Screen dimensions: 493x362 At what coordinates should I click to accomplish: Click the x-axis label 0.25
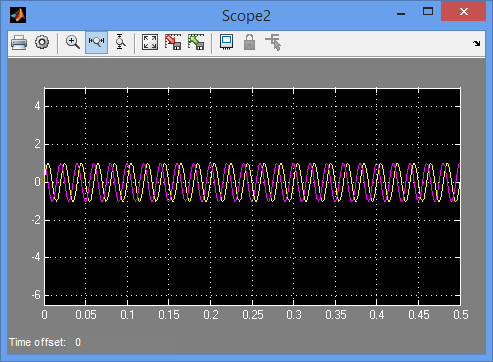(253, 315)
